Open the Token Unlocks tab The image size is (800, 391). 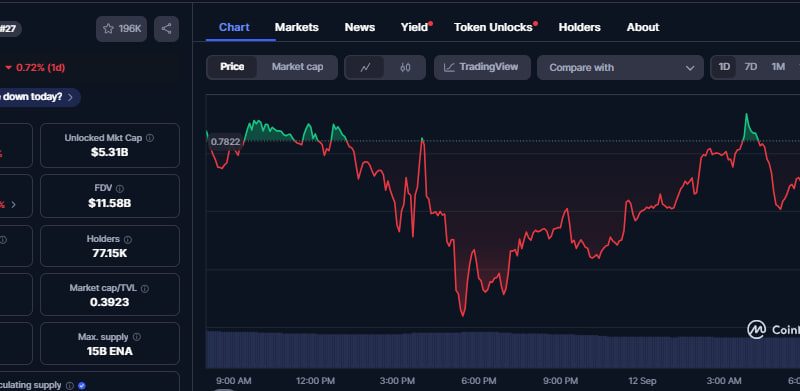[x=493, y=28]
